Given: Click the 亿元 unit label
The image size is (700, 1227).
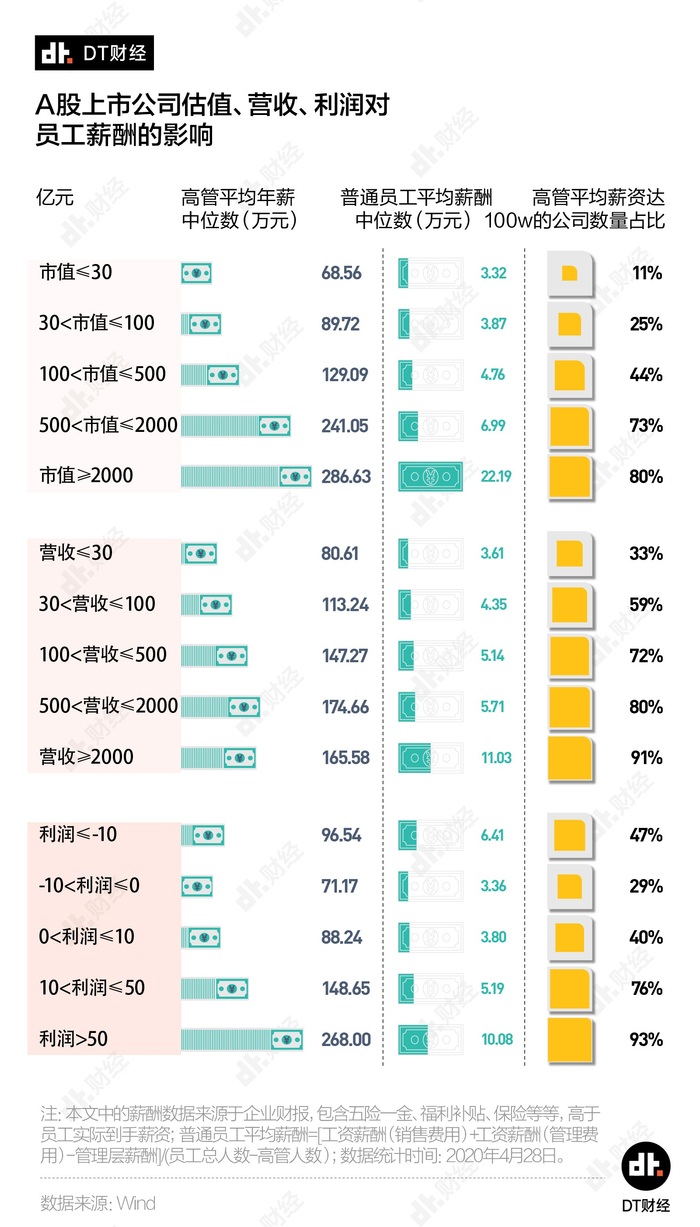Looking at the screenshot, I should 55,197.
